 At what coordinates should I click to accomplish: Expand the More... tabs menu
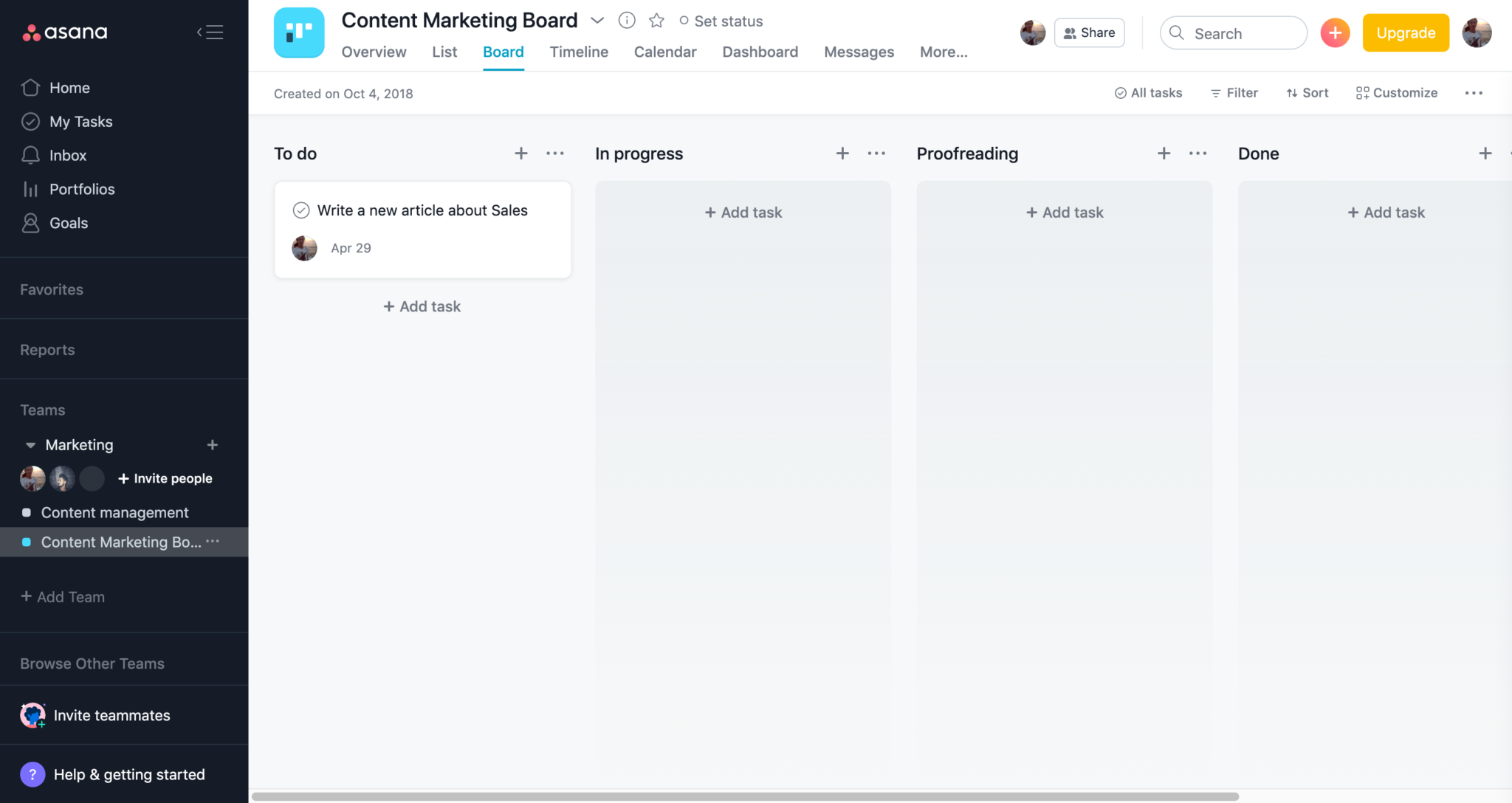[x=944, y=52]
